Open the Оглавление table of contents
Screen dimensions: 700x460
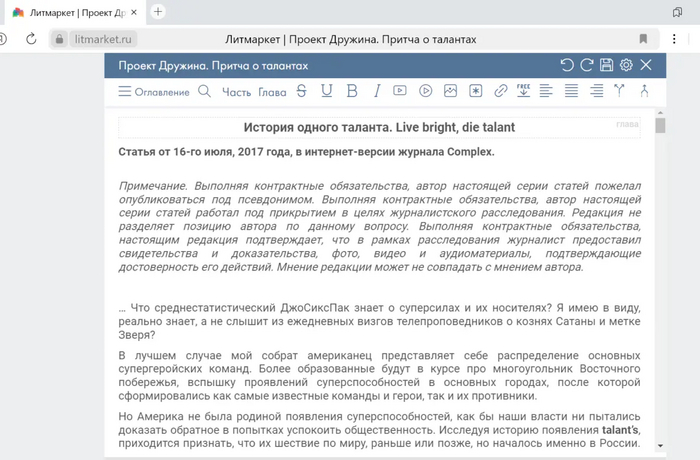pos(153,92)
